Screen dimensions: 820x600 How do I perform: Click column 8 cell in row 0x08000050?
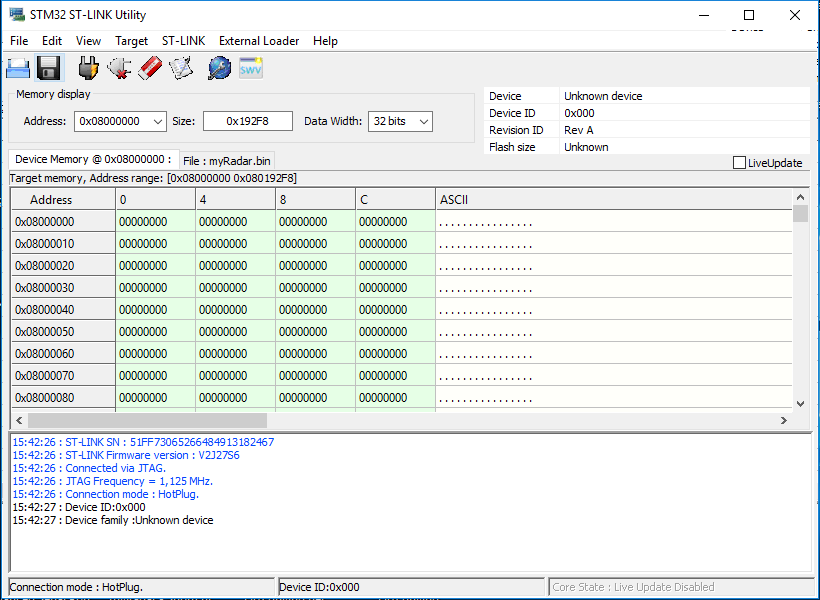315,332
